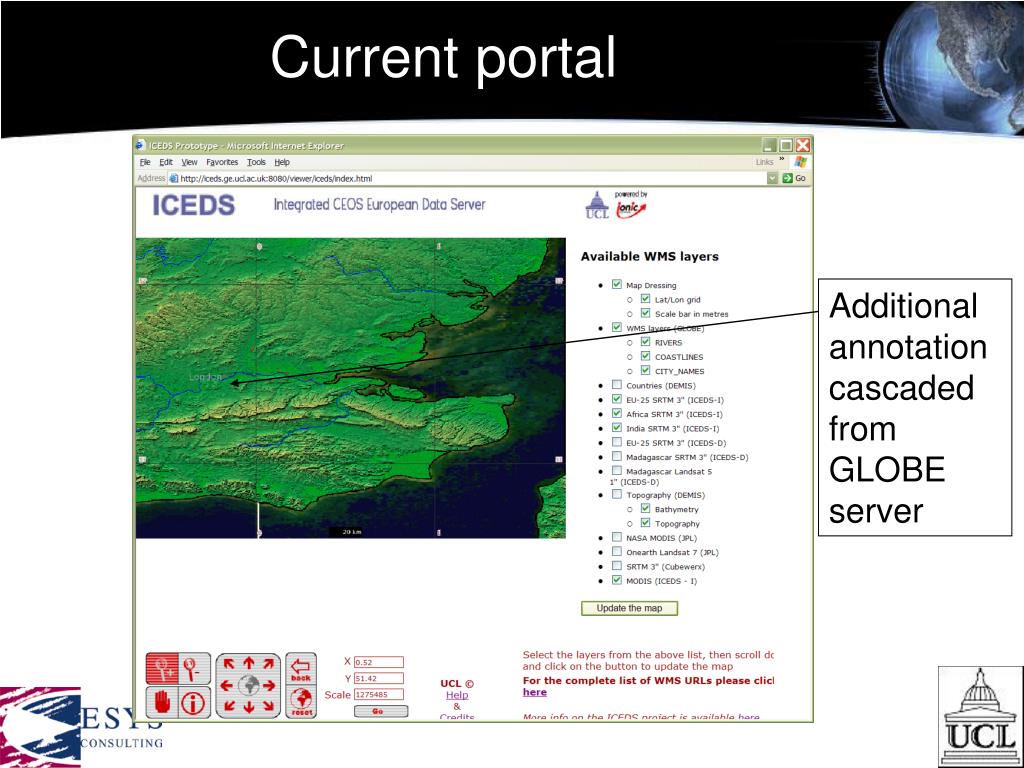Open the View menu

189,162
